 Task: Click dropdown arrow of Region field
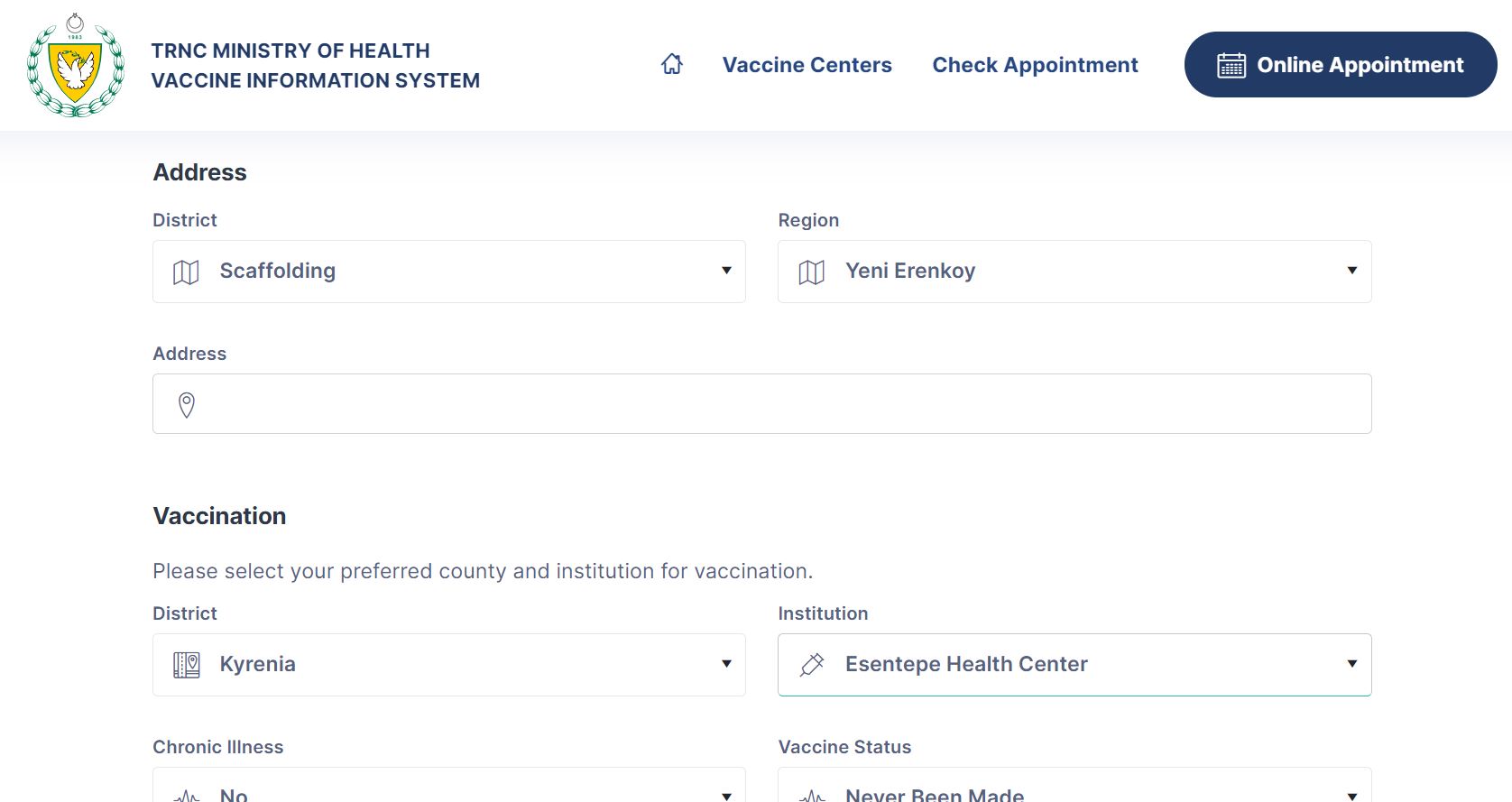pyautogui.click(x=1351, y=271)
